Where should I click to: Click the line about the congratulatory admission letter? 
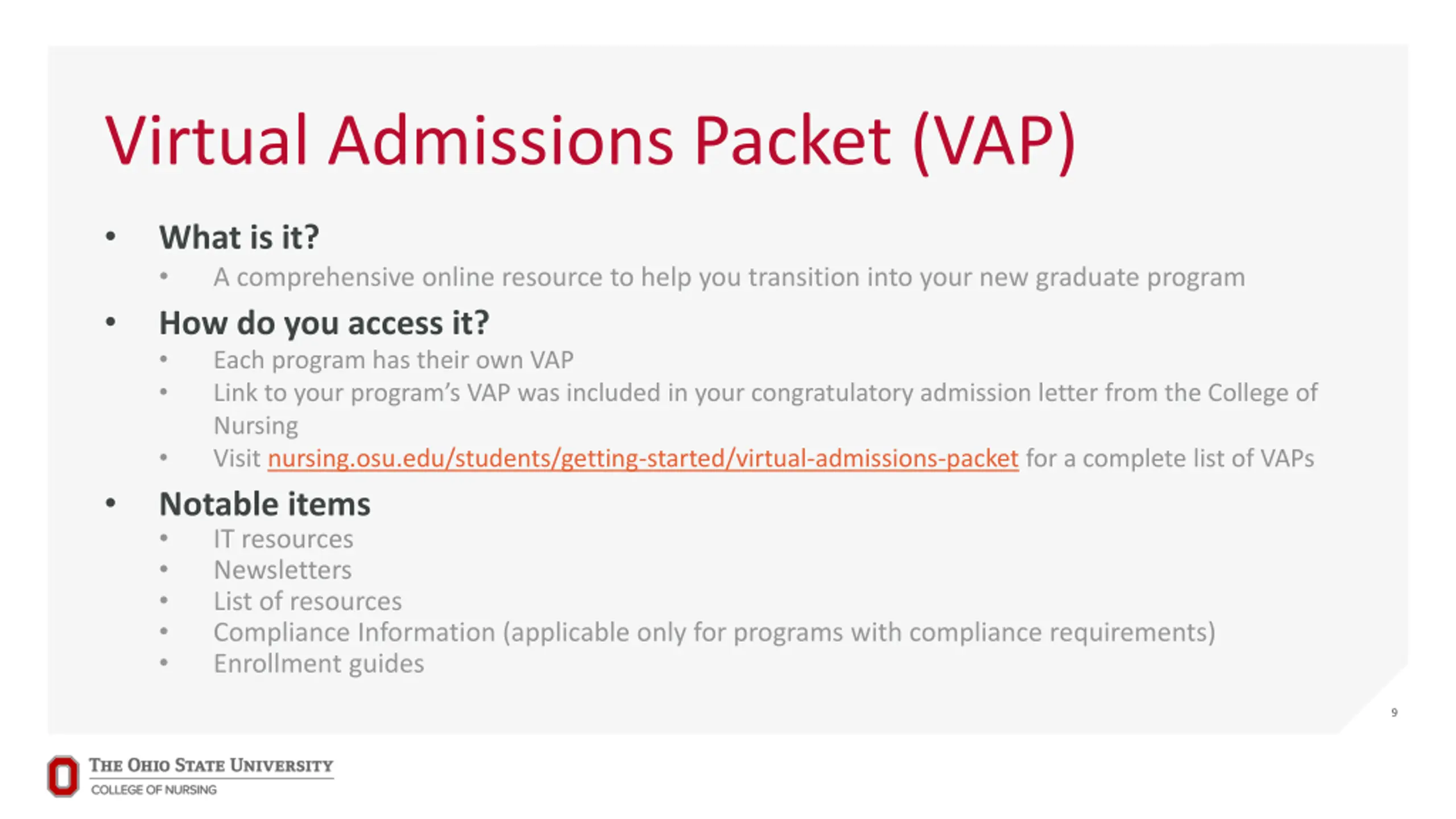(765, 409)
